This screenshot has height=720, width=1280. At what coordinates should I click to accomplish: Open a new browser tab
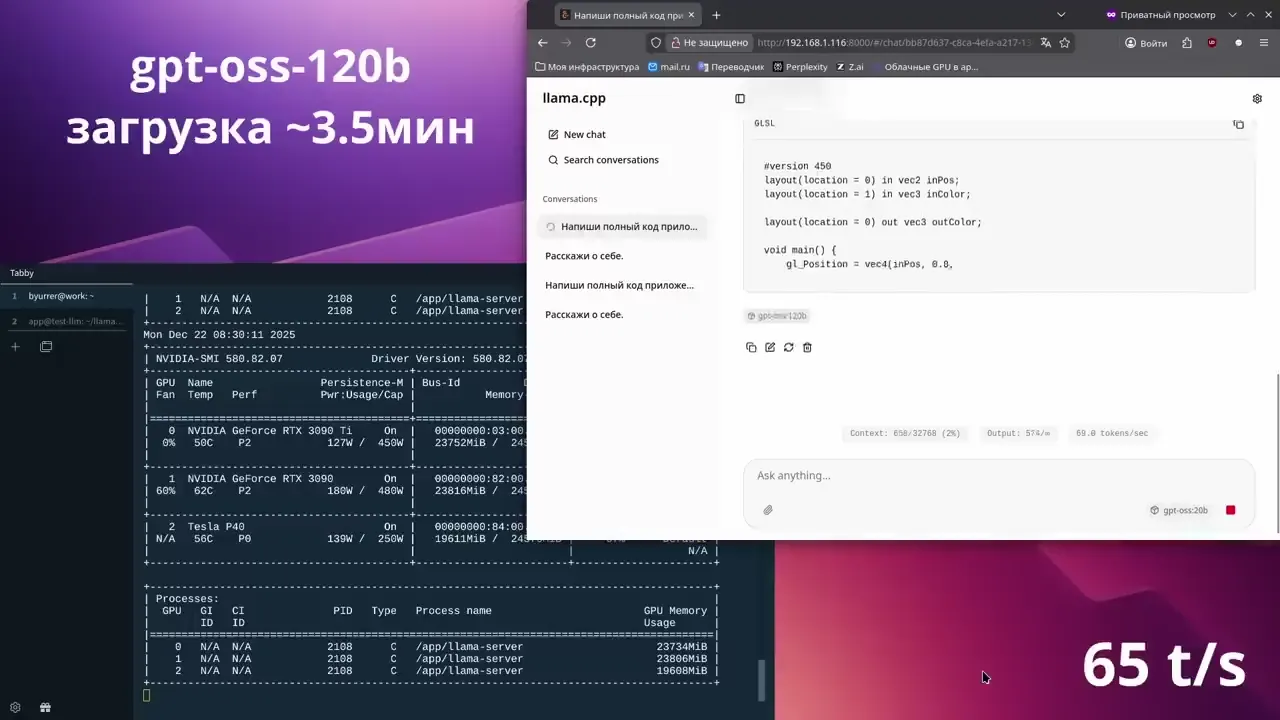[716, 15]
